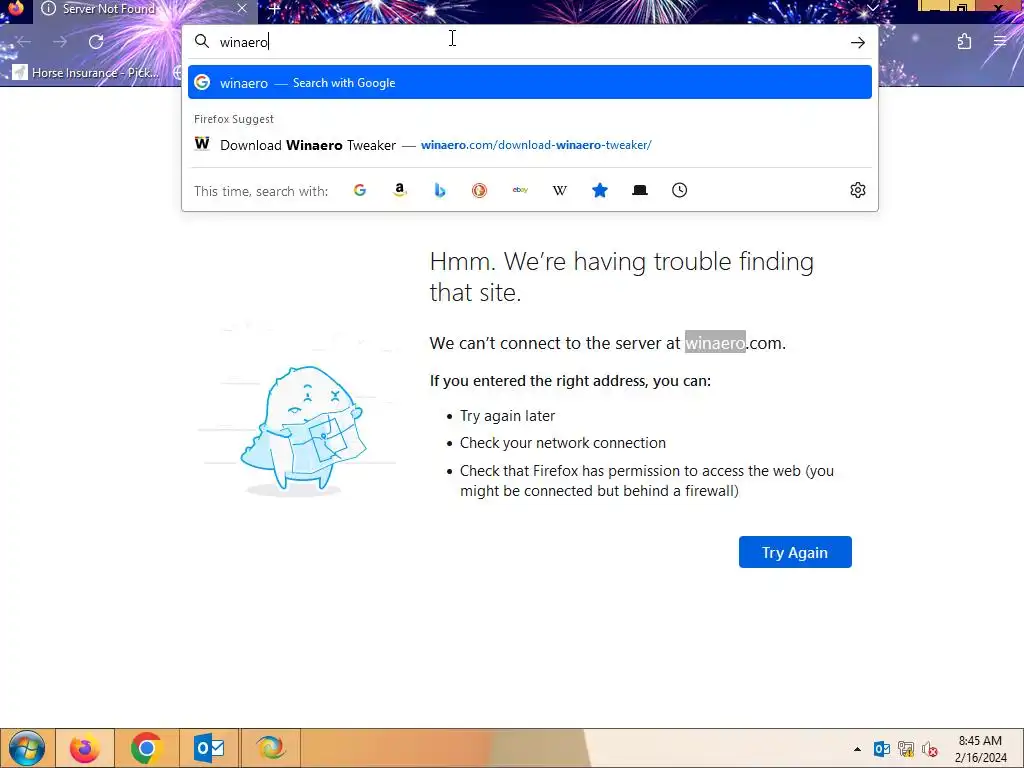
Task: Launch Google Chrome from the taskbar
Action: click(x=146, y=748)
